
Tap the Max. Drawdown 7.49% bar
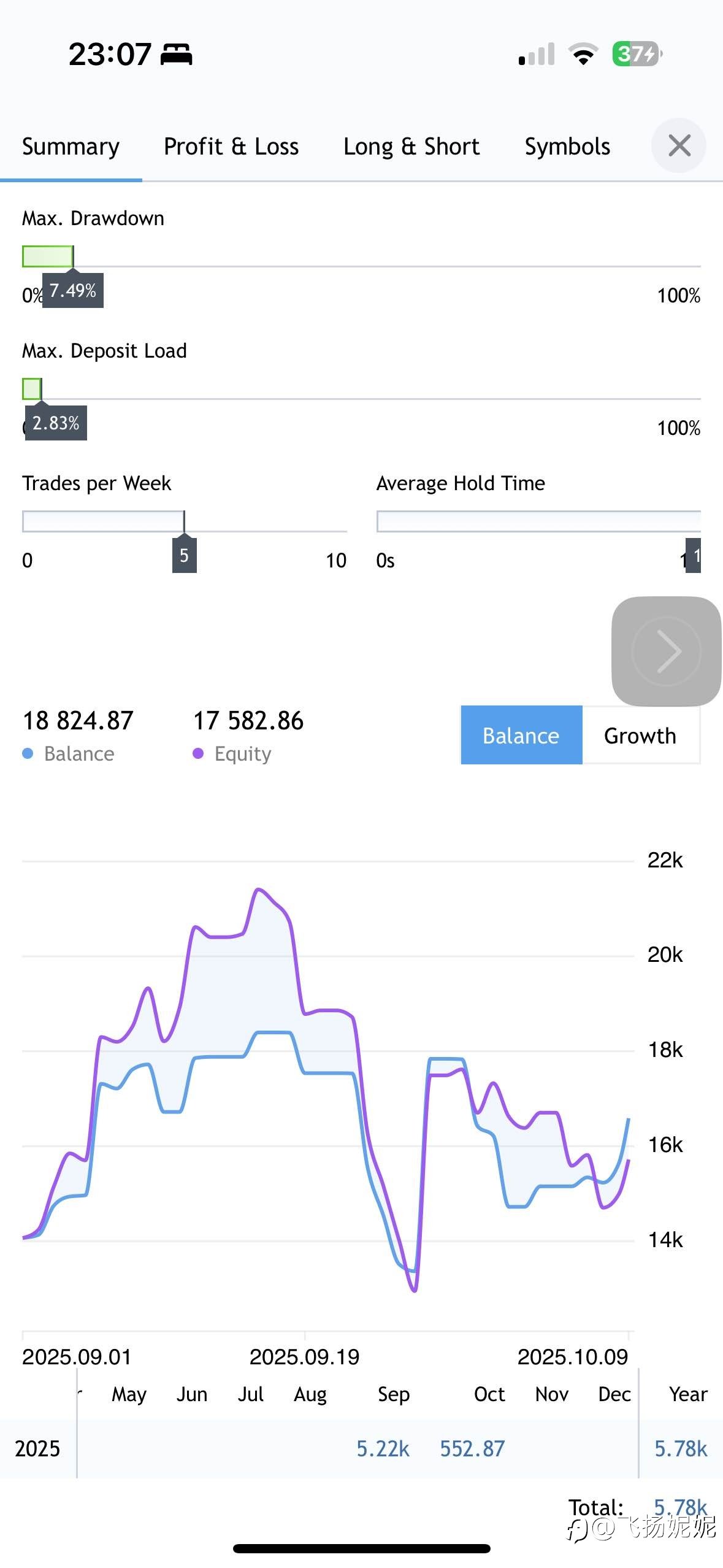[x=48, y=256]
